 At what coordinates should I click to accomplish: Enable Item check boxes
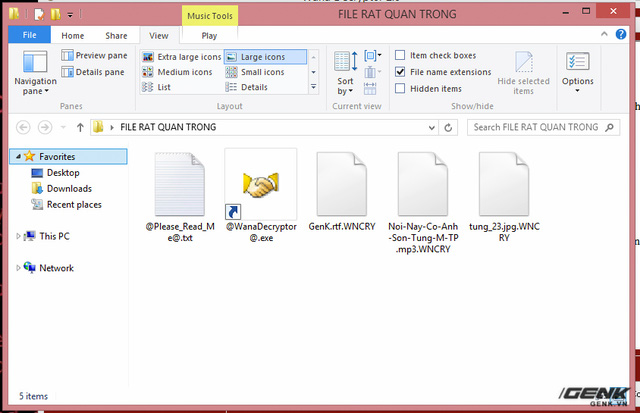400,55
